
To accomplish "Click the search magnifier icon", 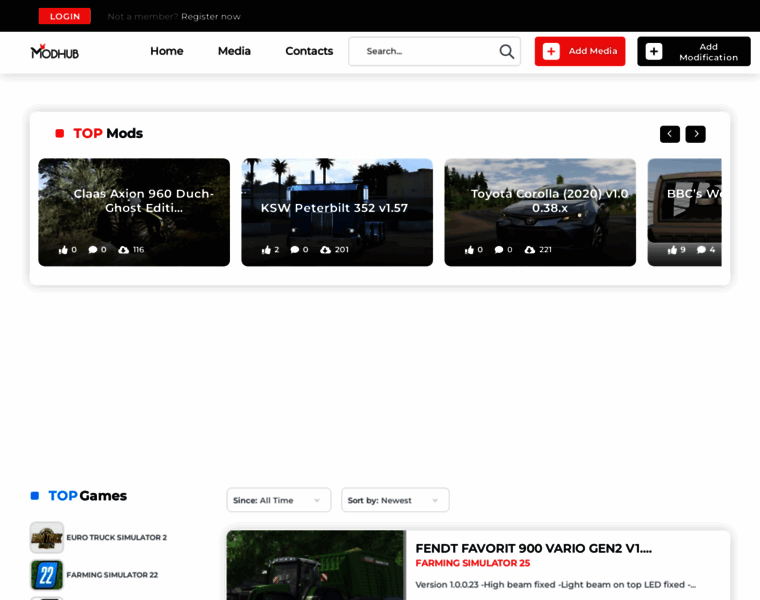I will point(506,52).
